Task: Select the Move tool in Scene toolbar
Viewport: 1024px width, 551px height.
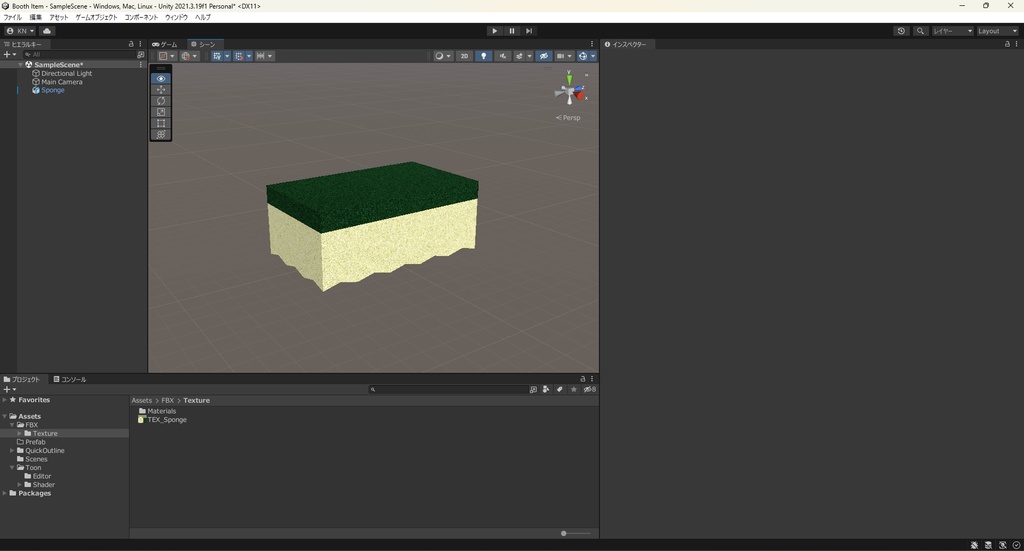Action: (161, 89)
